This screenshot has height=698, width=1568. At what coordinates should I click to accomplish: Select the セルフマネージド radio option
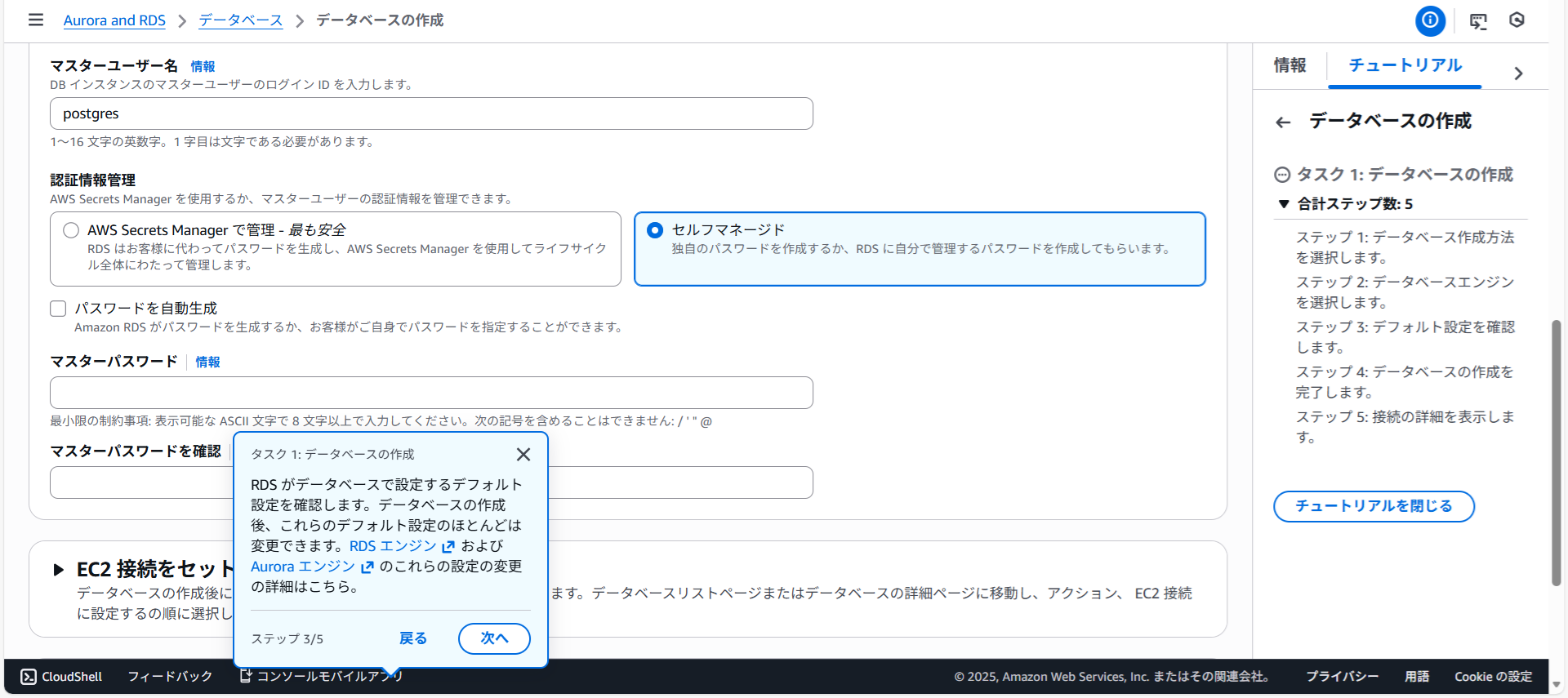click(x=655, y=230)
